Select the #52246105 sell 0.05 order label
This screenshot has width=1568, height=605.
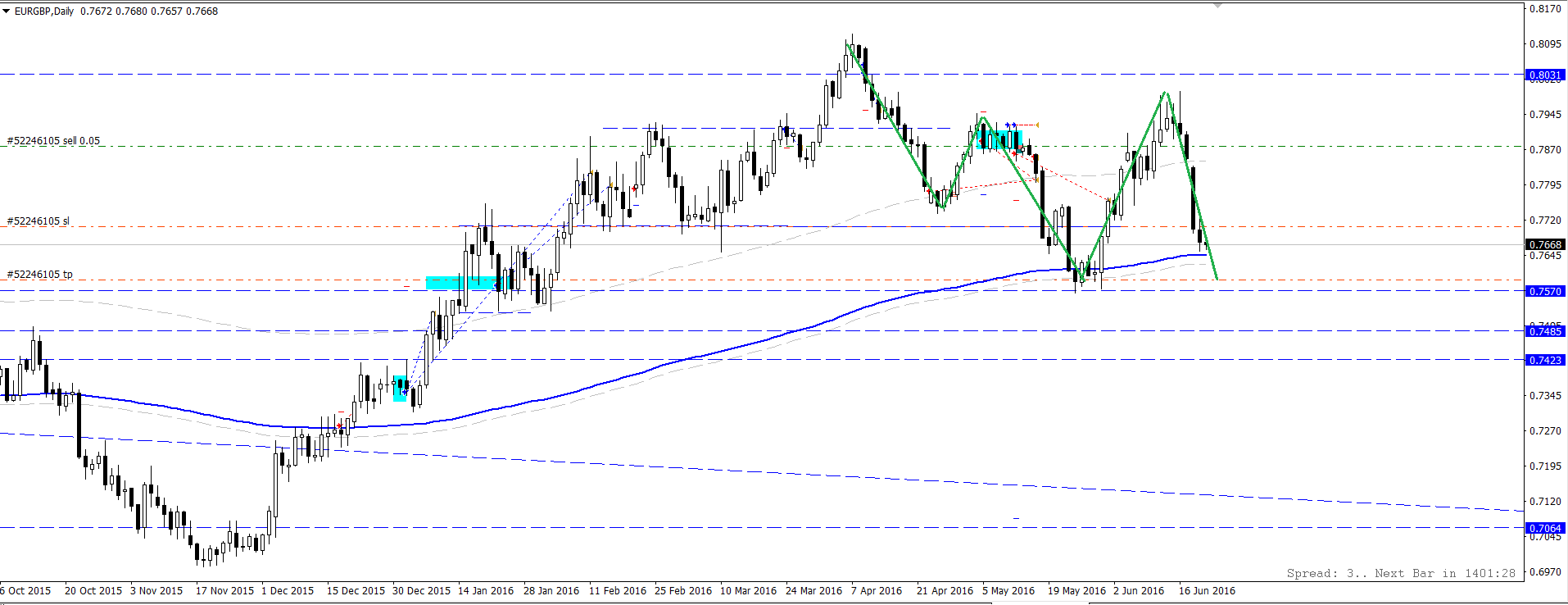pos(54,141)
